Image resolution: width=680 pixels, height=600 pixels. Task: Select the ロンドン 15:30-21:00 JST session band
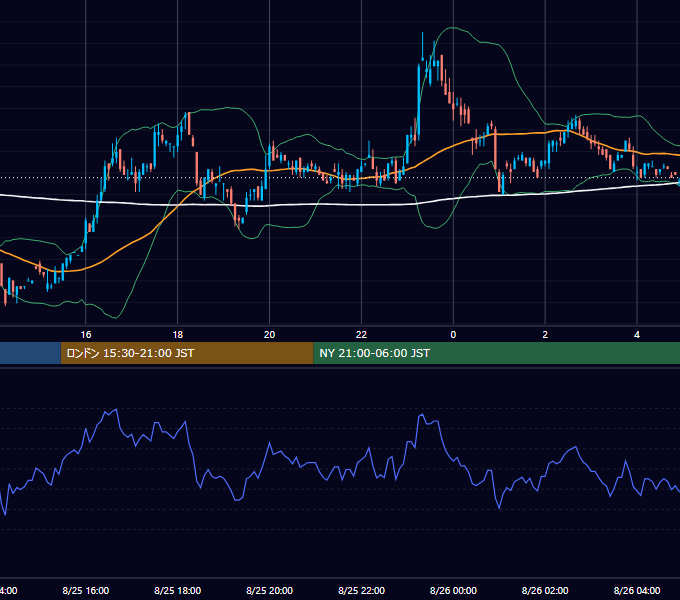point(187,353)
